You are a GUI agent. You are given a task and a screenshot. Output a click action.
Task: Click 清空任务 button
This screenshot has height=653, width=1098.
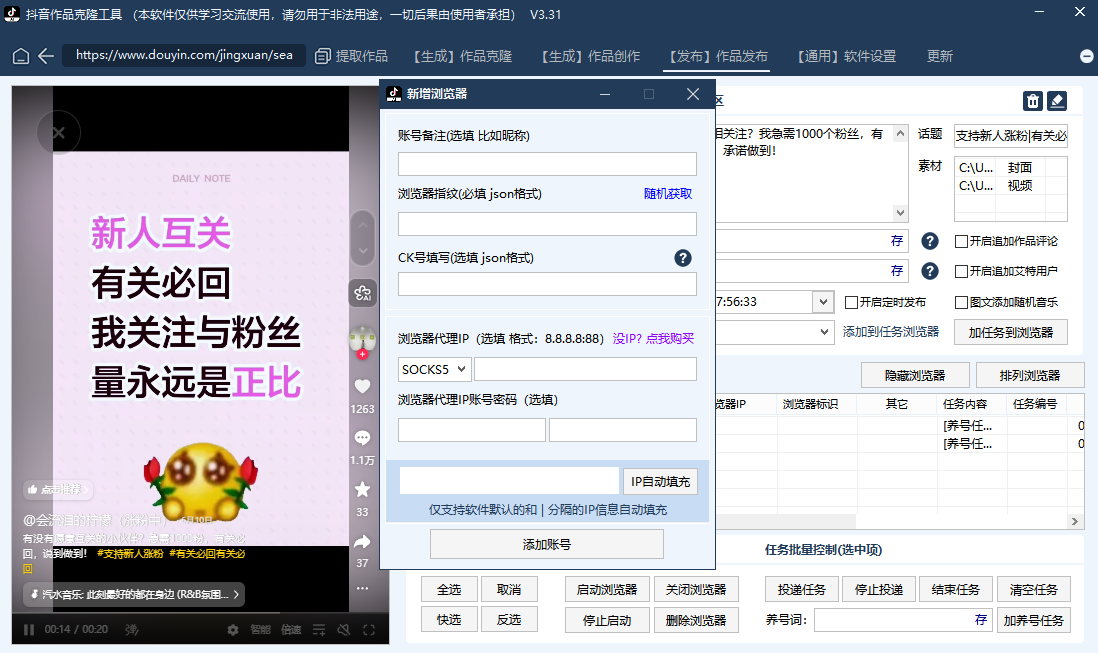point(1034,590)
